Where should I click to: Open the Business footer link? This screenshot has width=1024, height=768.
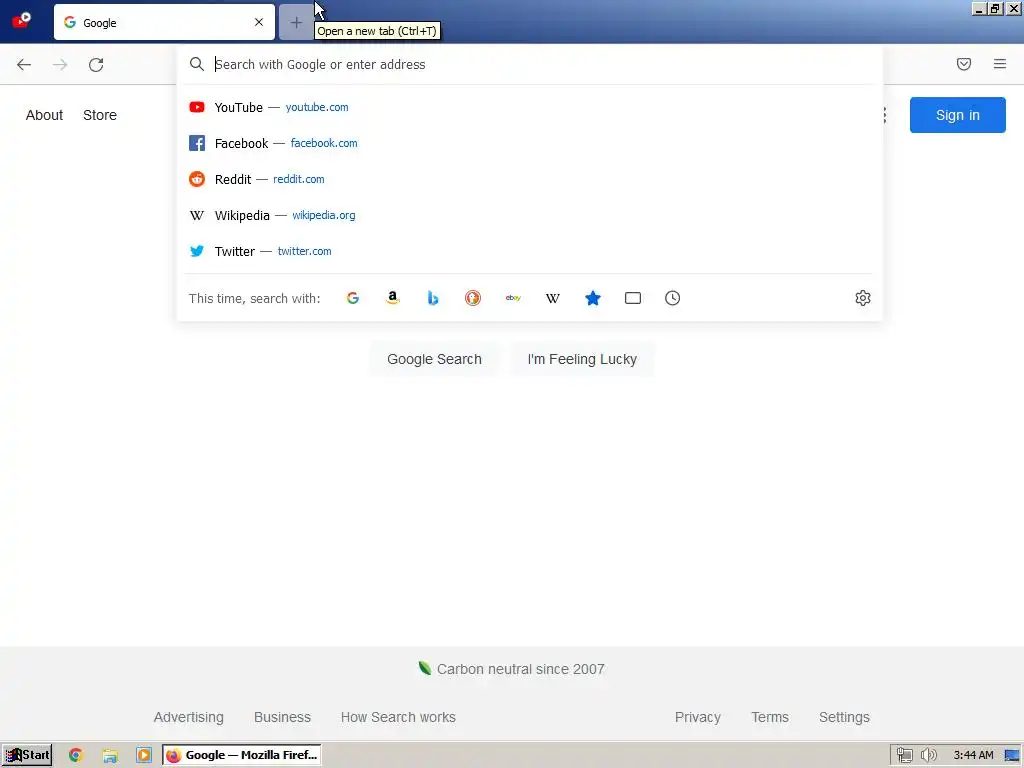point(282,717)
